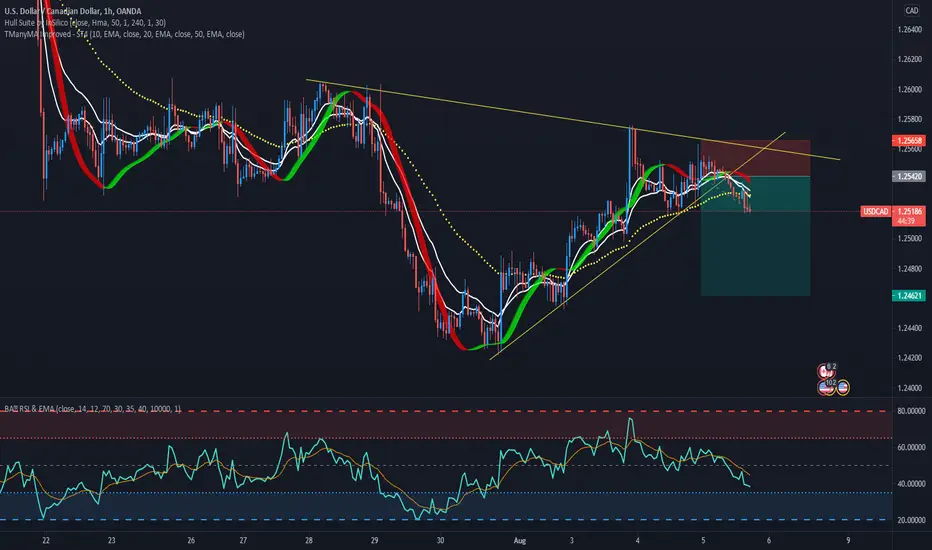
Task: Click the 1.26400 price axis label
Action: pos(909,30)
